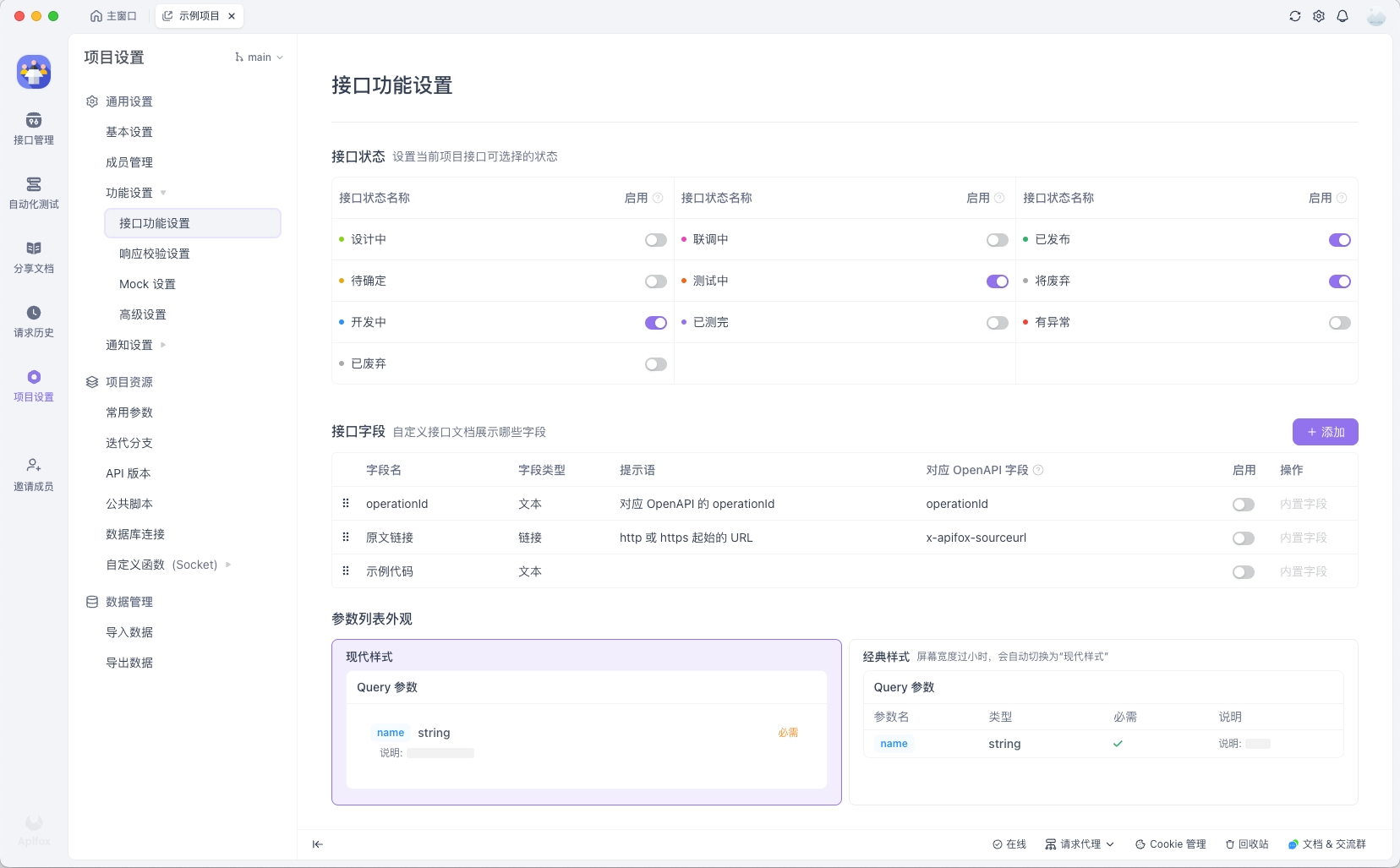This screenshot has width=1400, height=868.
Task: Click the user avatar at top right
Action: coord(1376,16)
